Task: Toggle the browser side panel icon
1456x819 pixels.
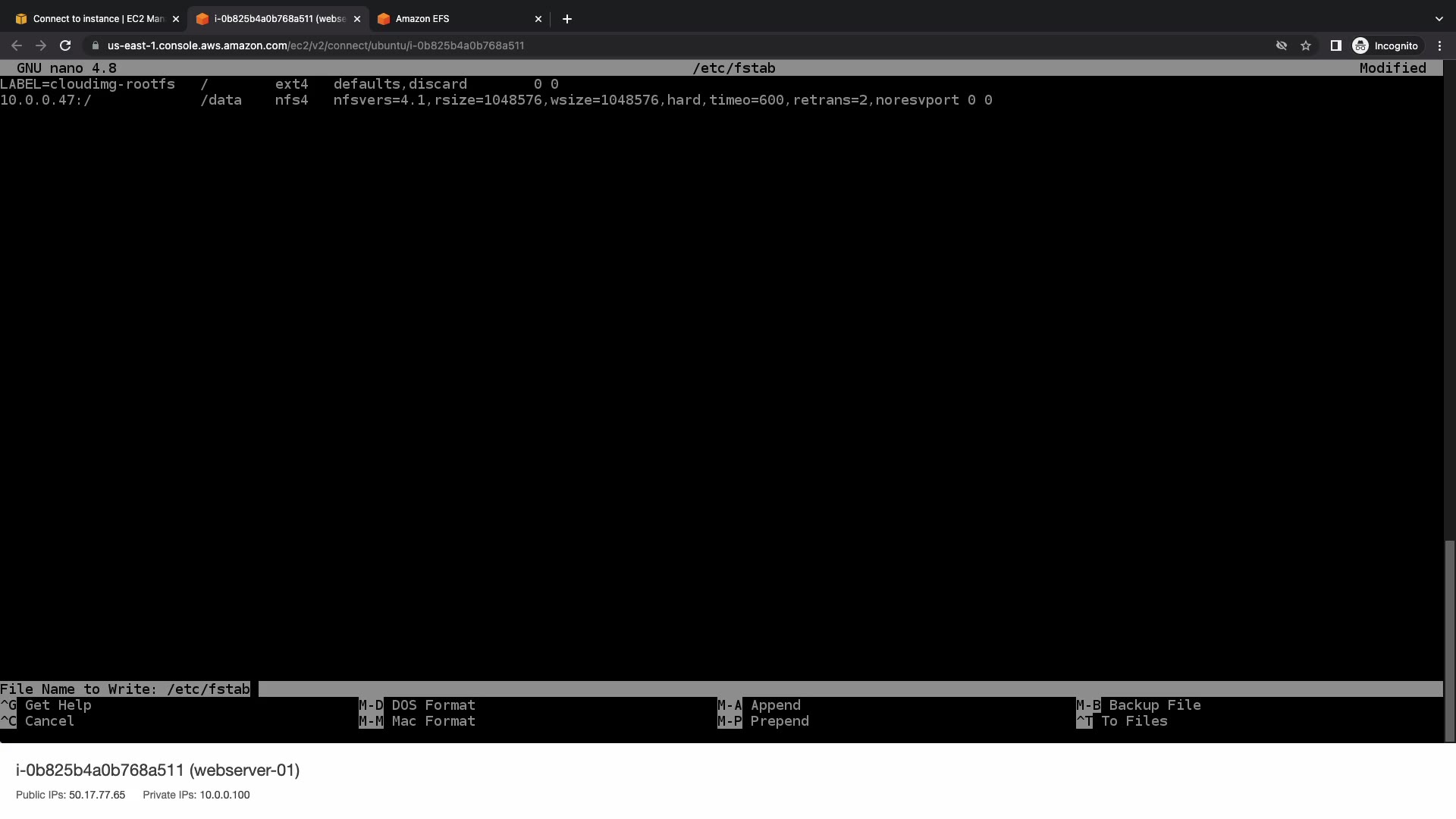Action: point(1336,45)
